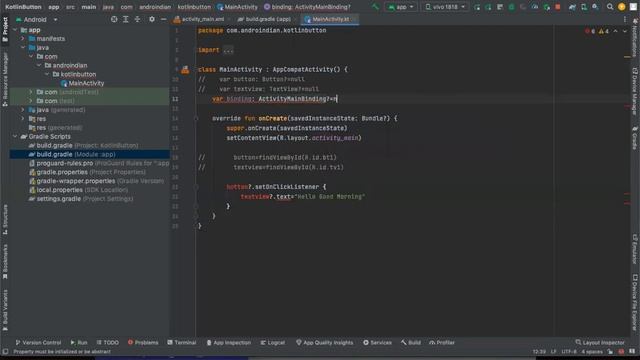
Task: Open the Device Manager toolbar icon
Action: [x=584, y=7]
